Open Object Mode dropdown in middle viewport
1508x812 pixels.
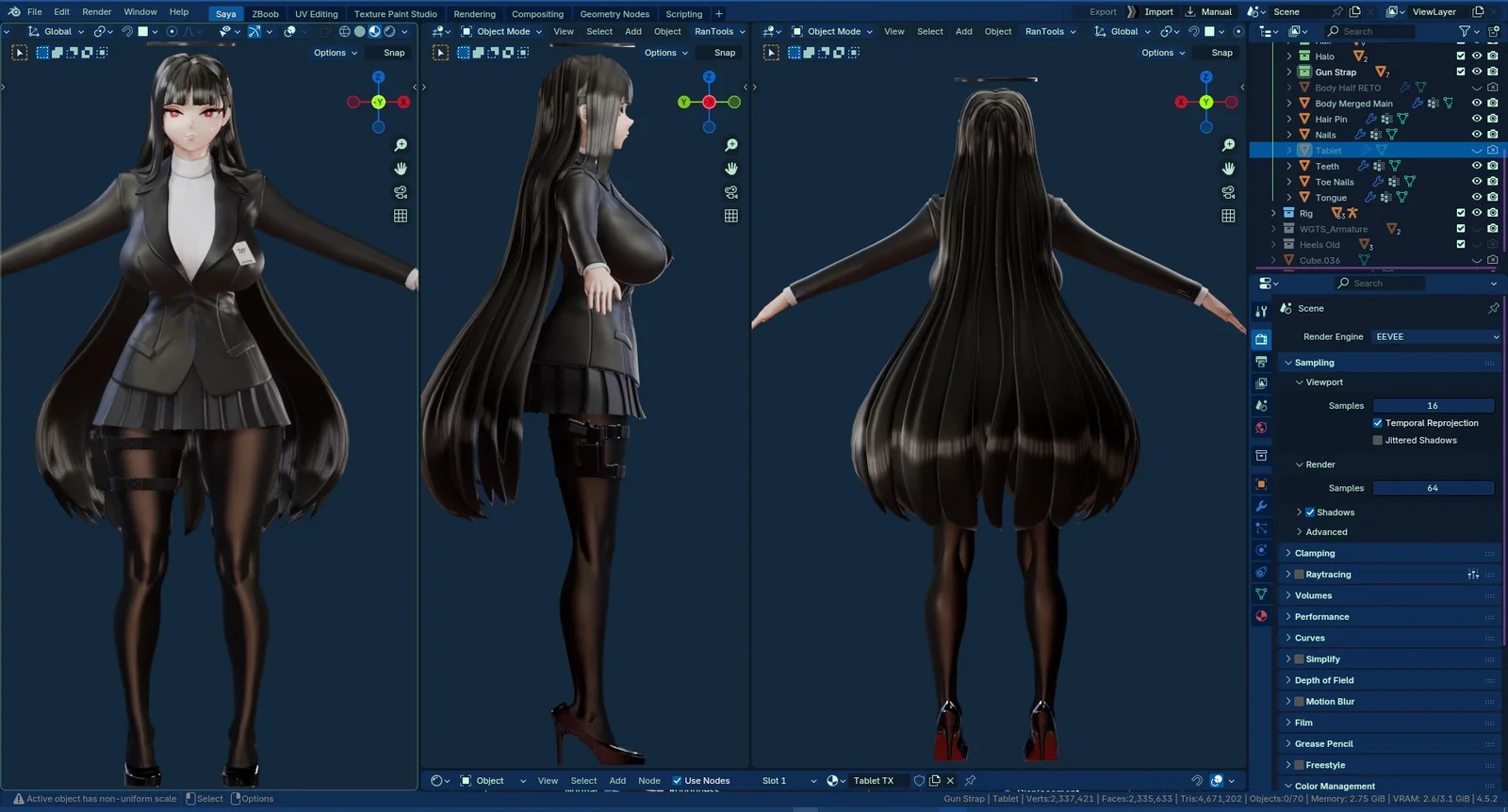click(501, 31)
